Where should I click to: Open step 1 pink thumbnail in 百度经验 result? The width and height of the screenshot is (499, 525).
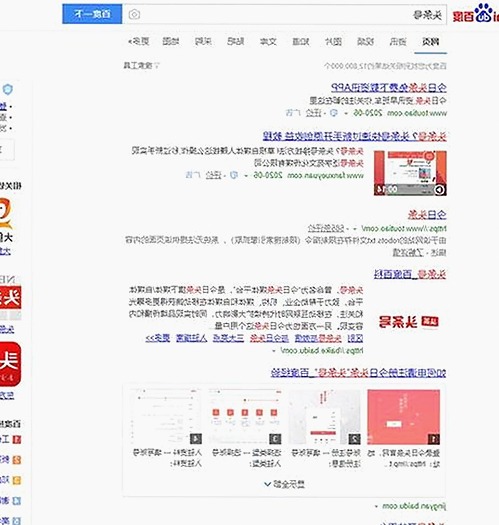pyautogui.click(x=404, y=417)
